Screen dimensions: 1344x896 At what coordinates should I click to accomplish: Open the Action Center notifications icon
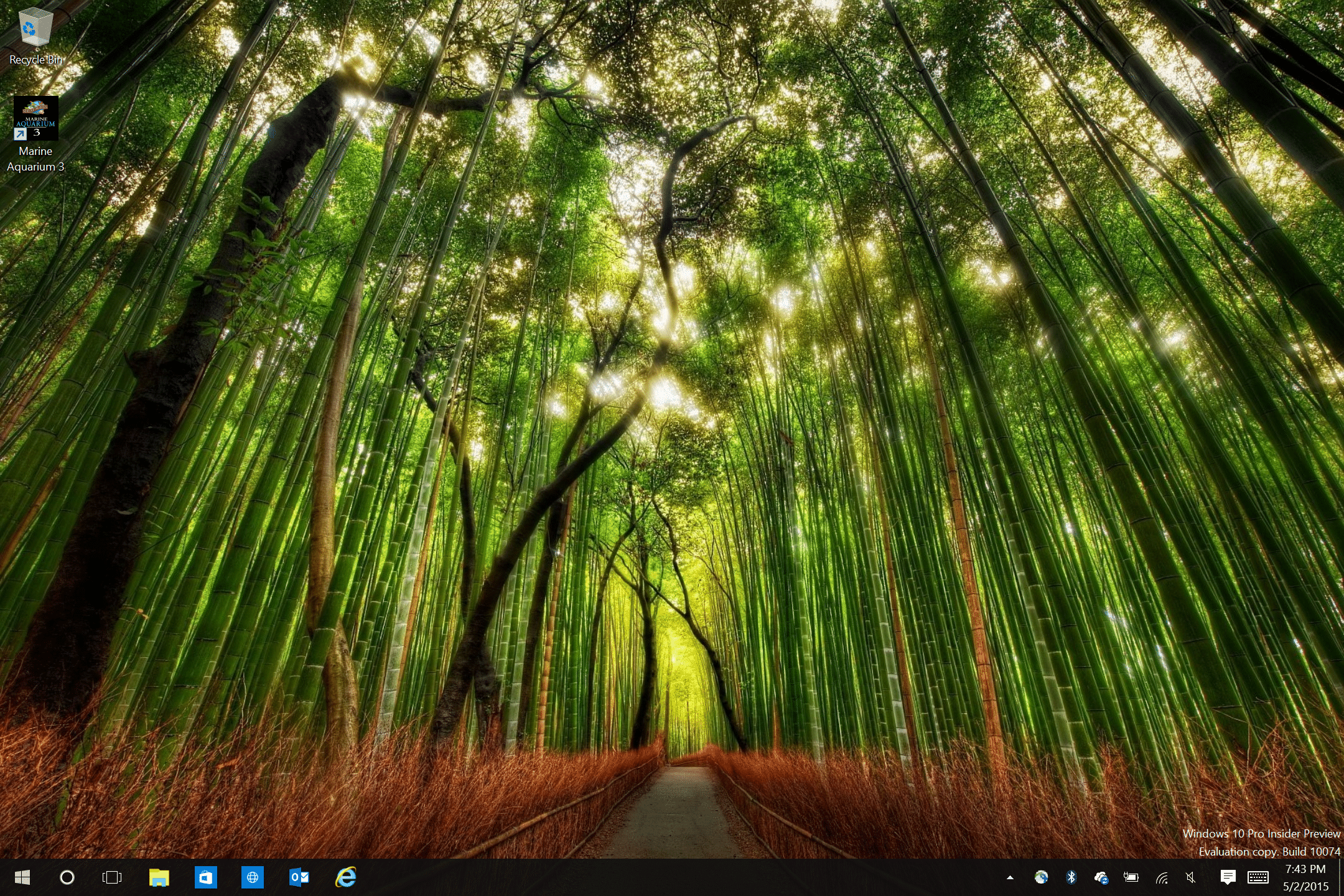(x=1228, y=877)
